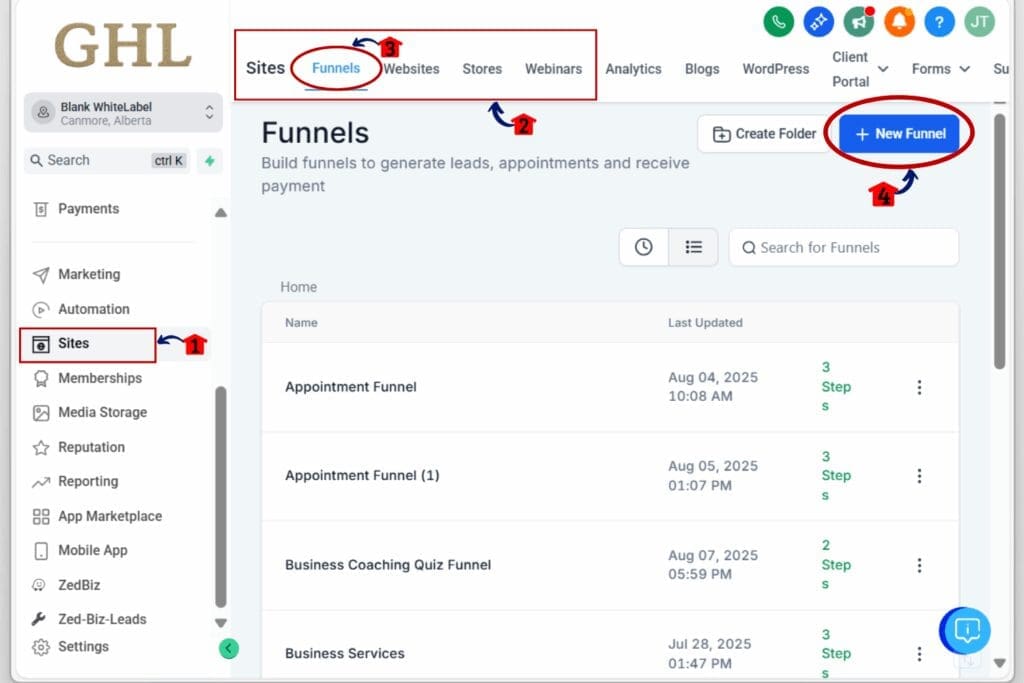Image resolution: width=1024 pixels, height=683 pixels.
Task: Click the Reputation star icon
Action: tap(40, 447)
